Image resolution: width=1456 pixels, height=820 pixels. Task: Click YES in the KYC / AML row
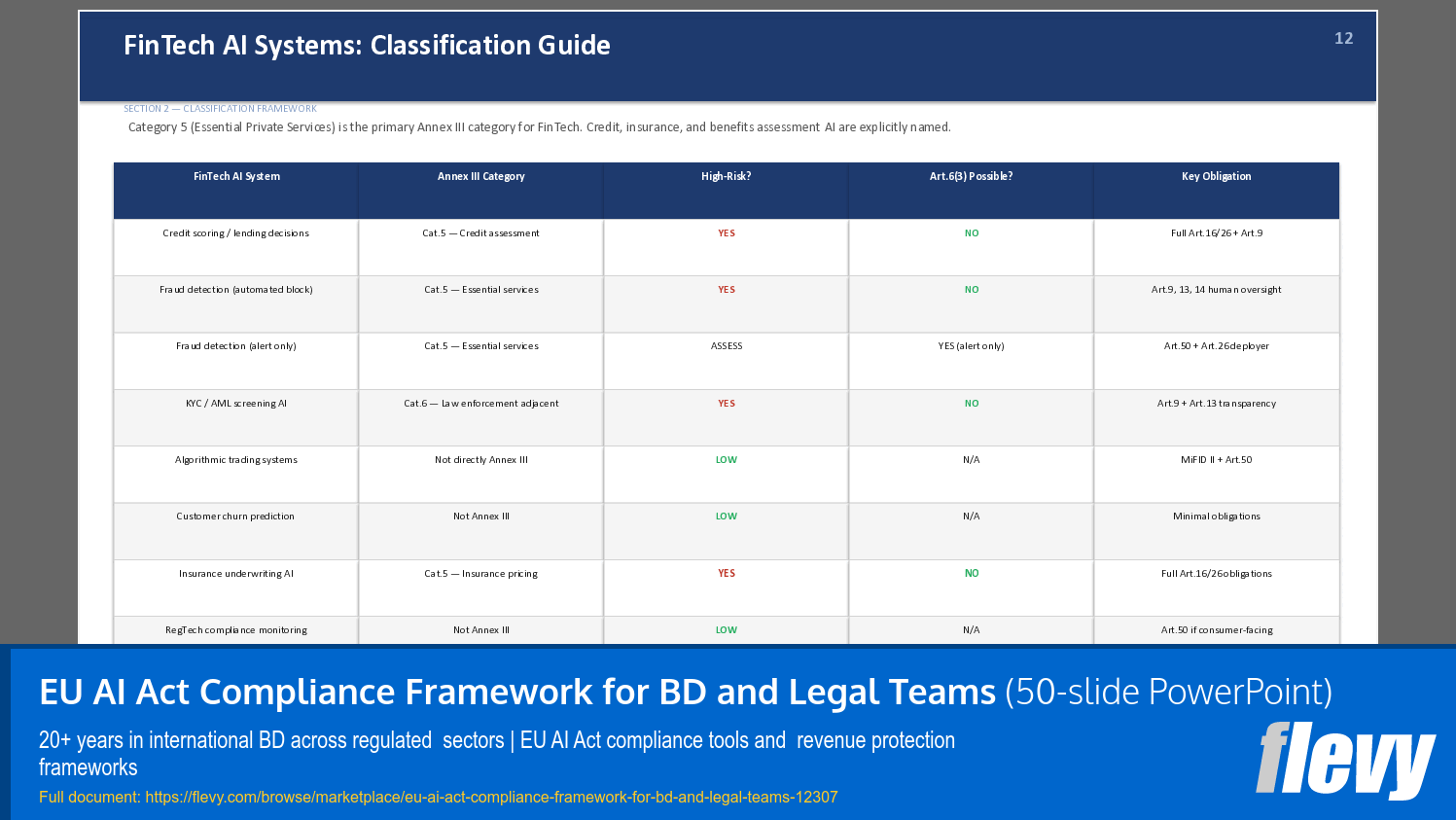click(x=727, y=404)
